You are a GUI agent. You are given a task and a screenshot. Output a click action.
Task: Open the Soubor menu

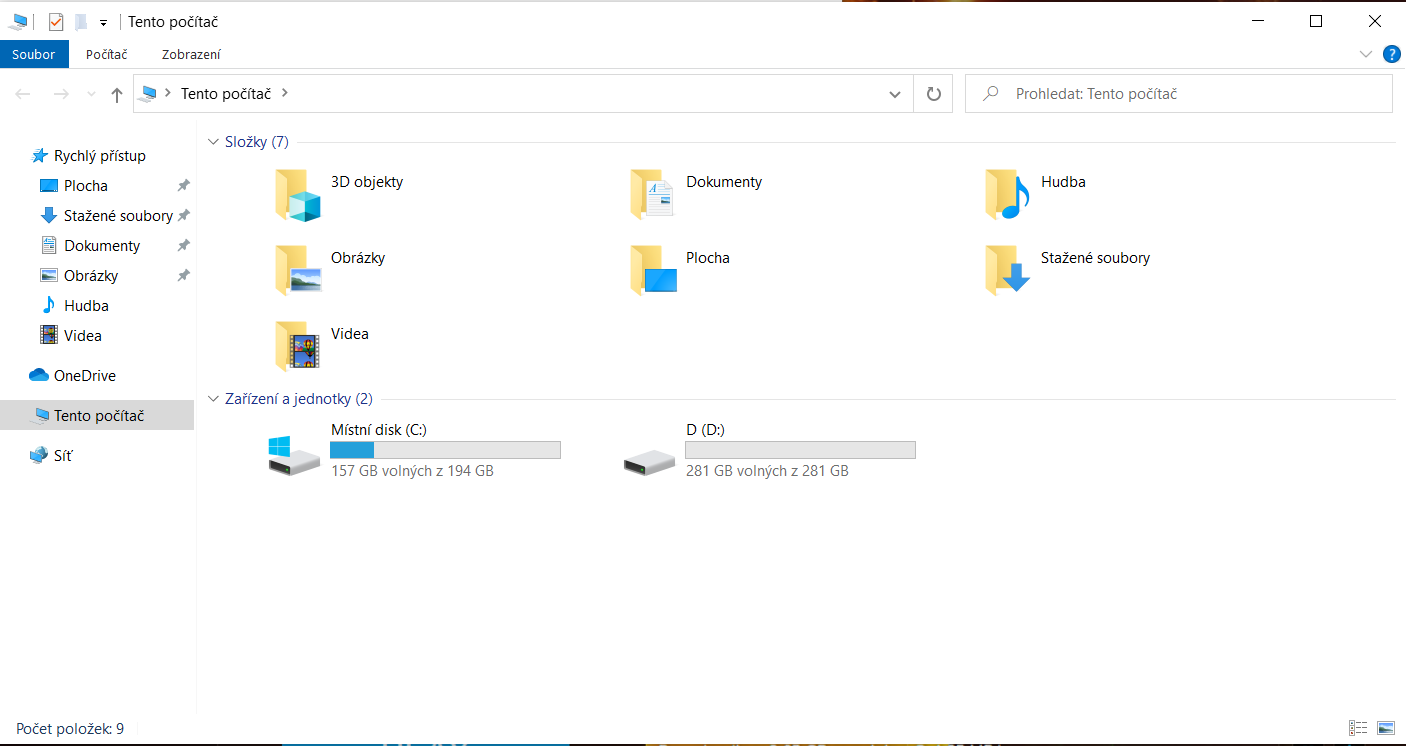pyautogui.click(x=34, y=54)
